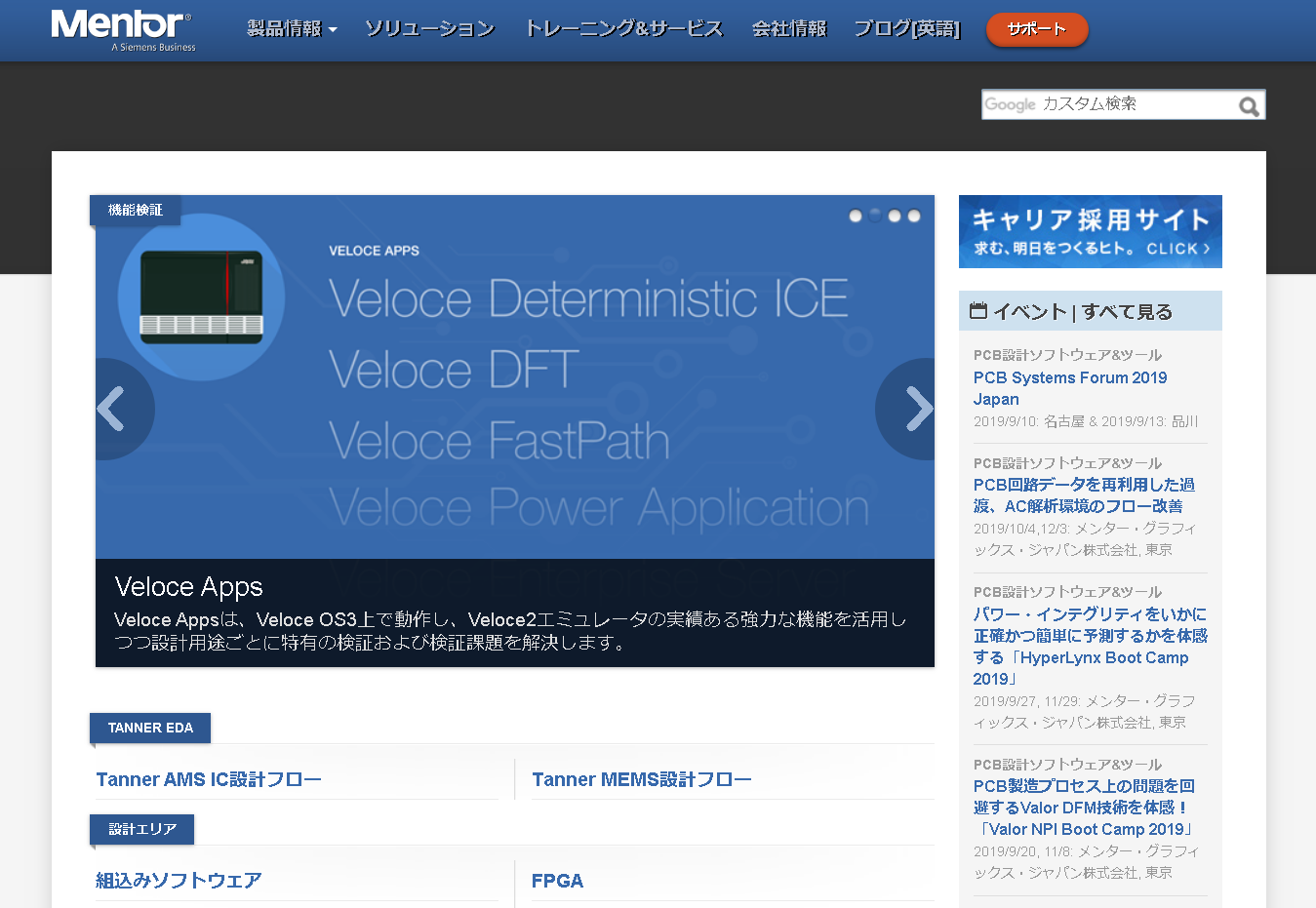Select the fourth carousel indicator dot

tap(914, 216)
